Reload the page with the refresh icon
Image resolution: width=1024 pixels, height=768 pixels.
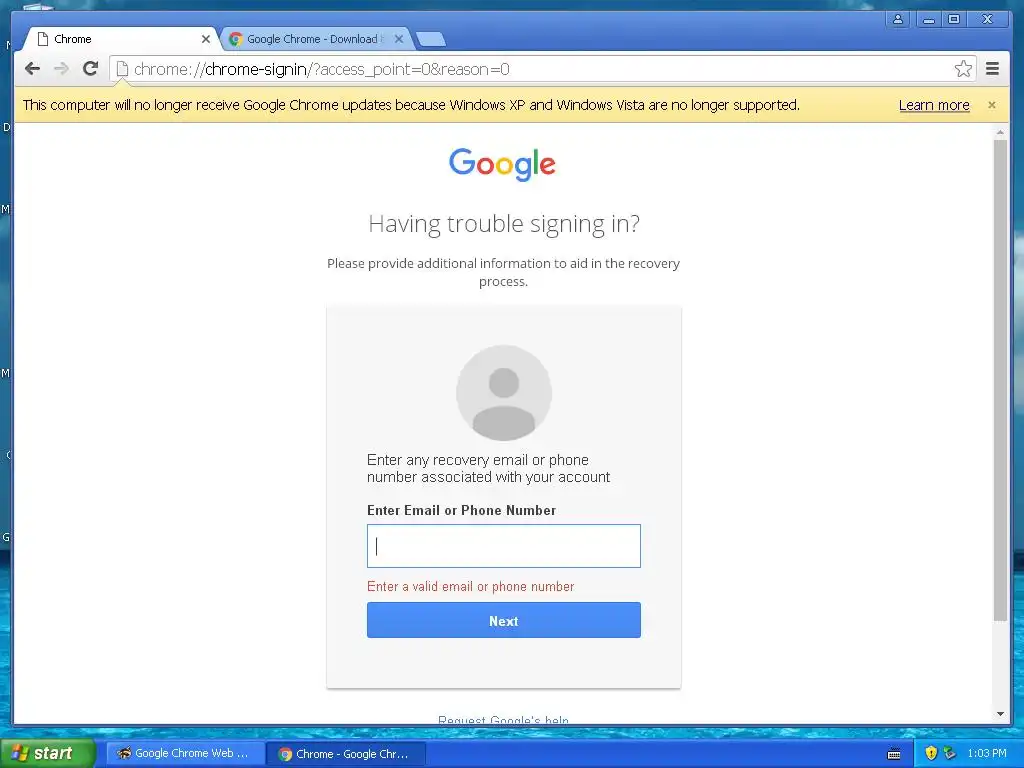91,69
